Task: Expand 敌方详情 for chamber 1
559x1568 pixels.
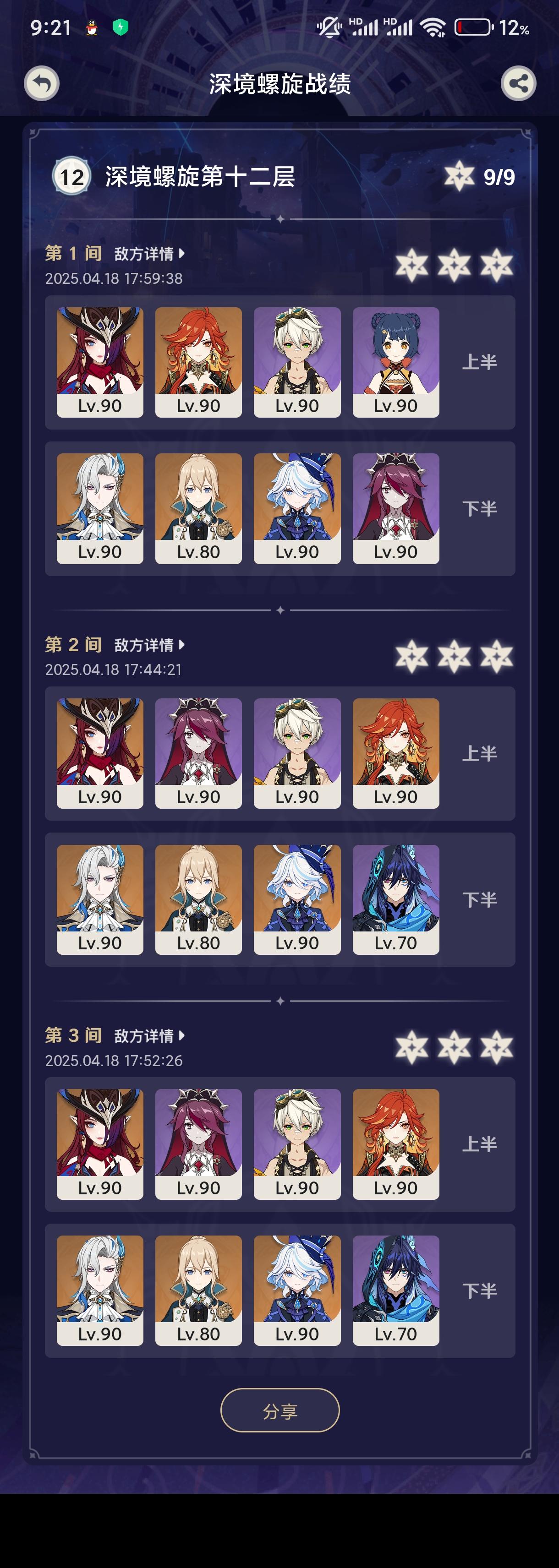Action: 149,254
